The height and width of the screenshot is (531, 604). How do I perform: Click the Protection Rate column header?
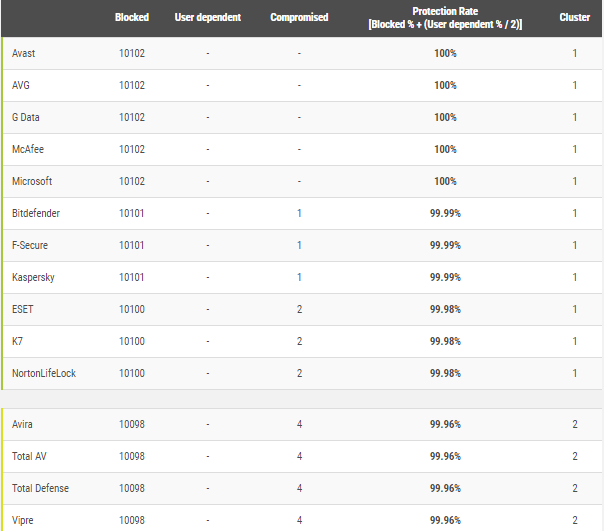445,17
